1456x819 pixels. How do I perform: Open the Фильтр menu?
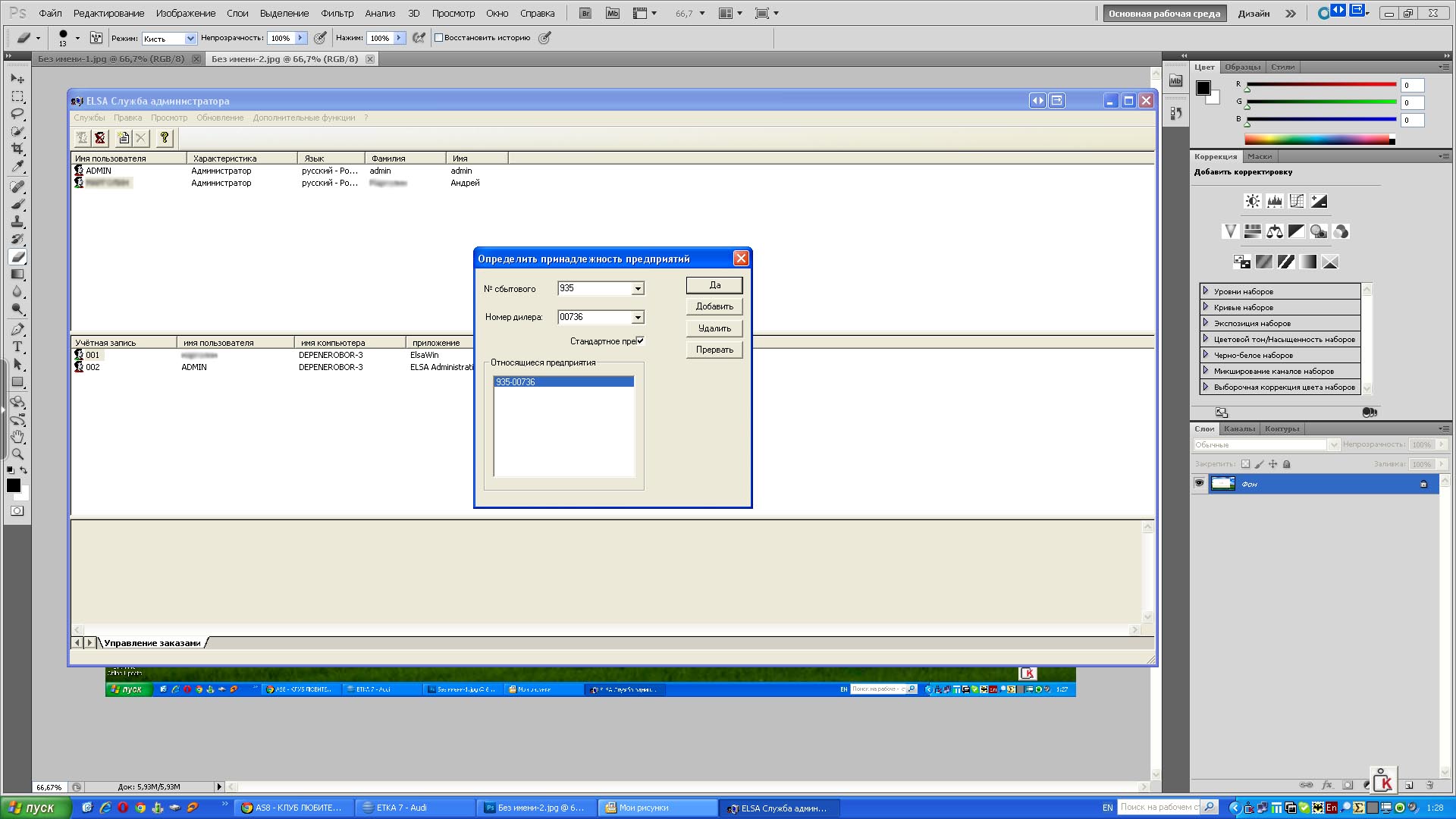[337, 13]
